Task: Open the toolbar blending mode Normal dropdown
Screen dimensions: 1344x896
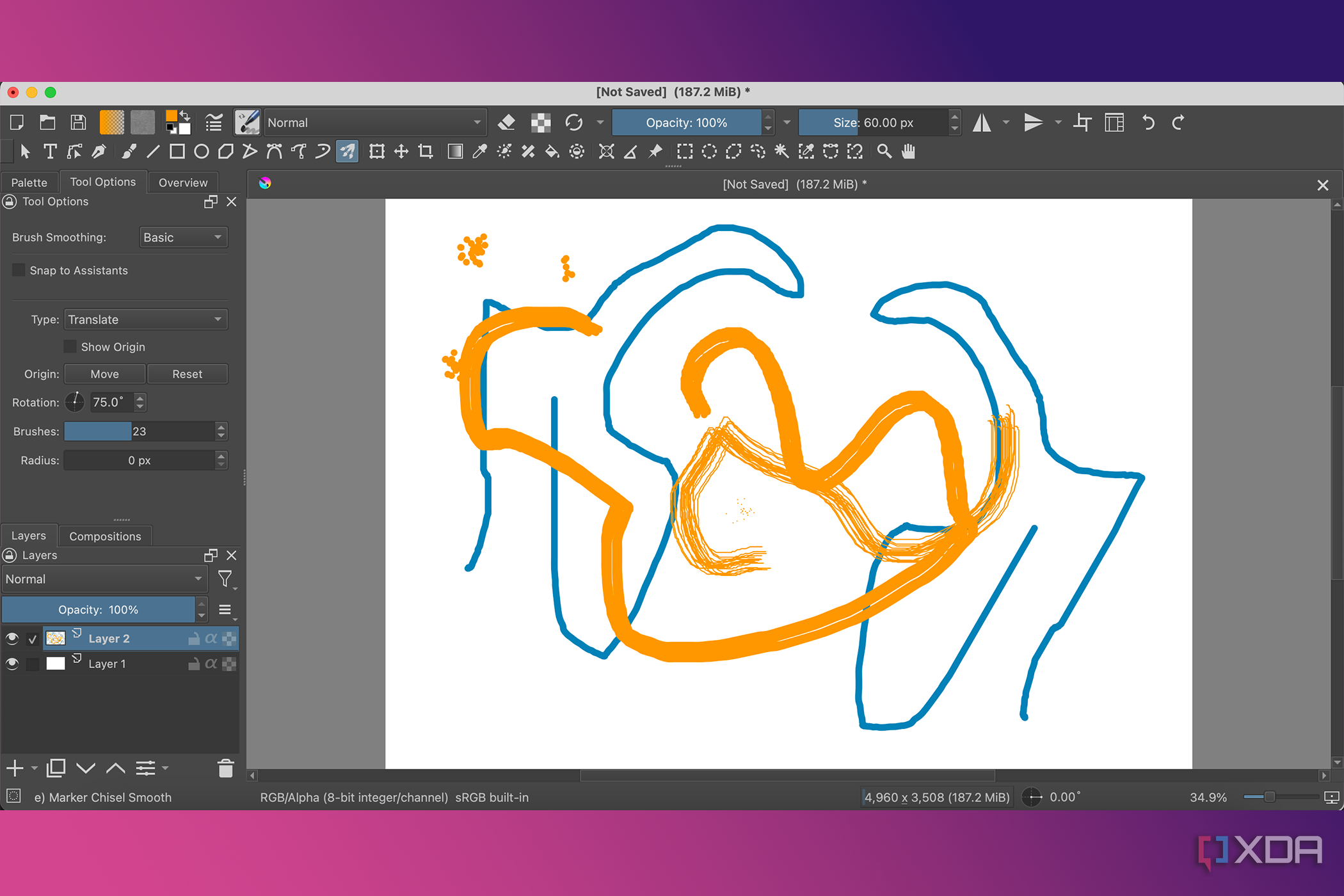Action: tap(375, 122)
